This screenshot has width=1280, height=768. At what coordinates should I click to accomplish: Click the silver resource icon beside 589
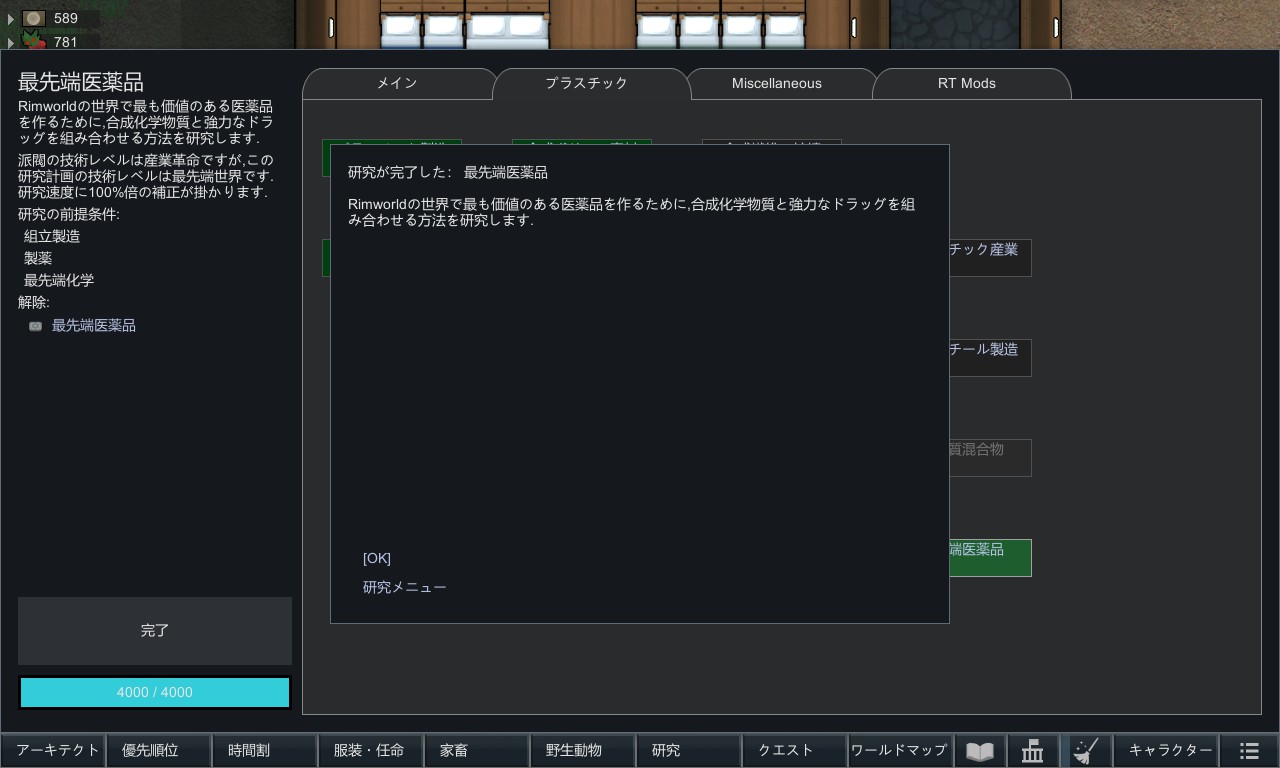(x=34, y=18)
